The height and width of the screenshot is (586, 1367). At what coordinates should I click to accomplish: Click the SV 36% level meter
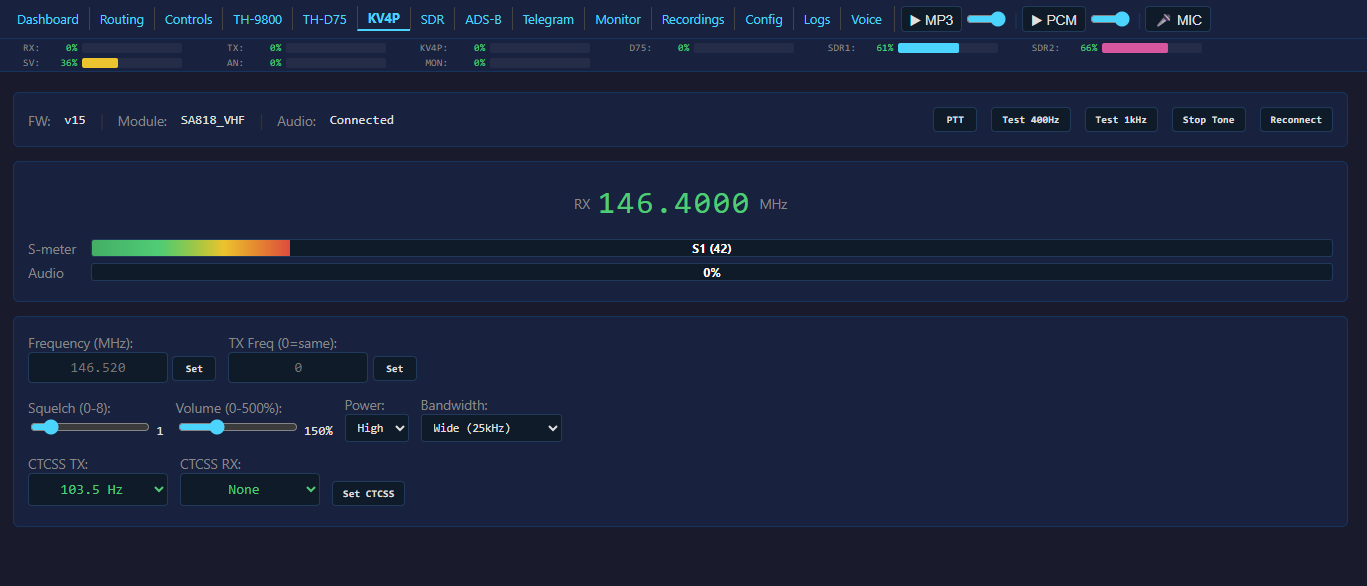132,63
